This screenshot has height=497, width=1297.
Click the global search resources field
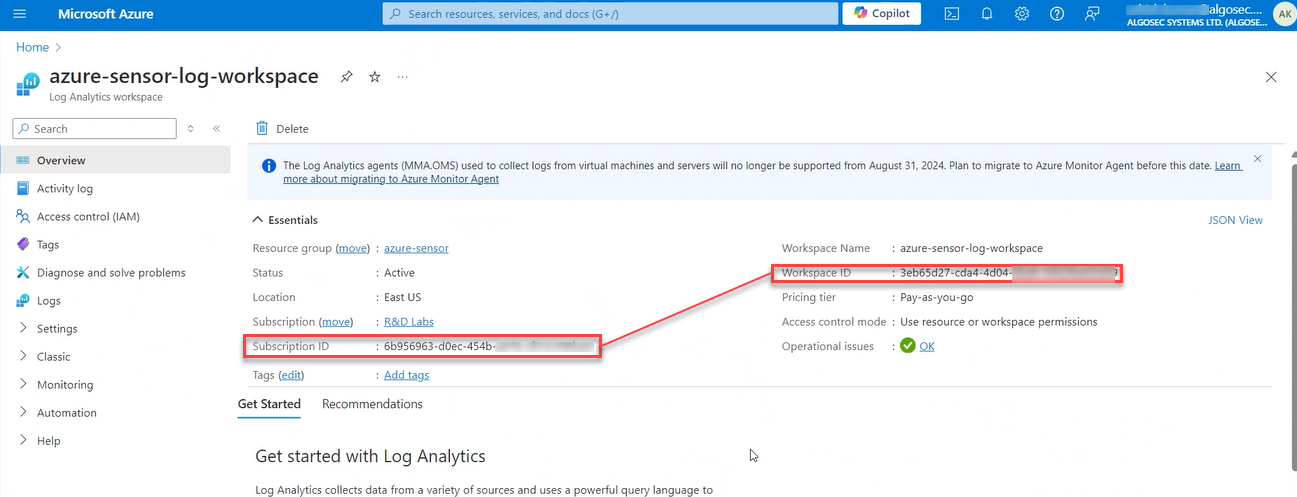click(610, 14)
